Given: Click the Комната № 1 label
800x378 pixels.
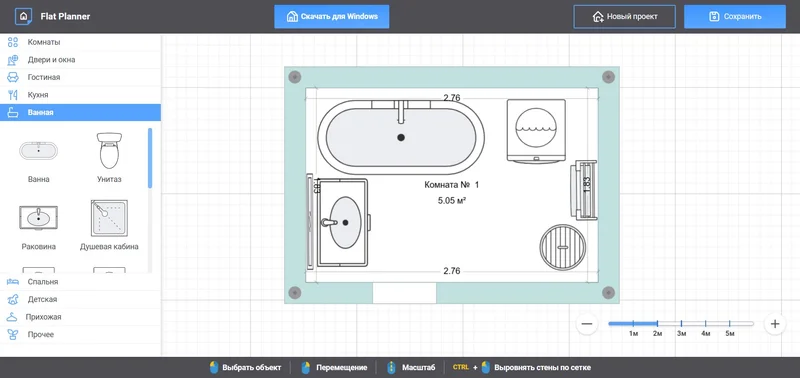Looking at the screenshot, I should (452, 185).
